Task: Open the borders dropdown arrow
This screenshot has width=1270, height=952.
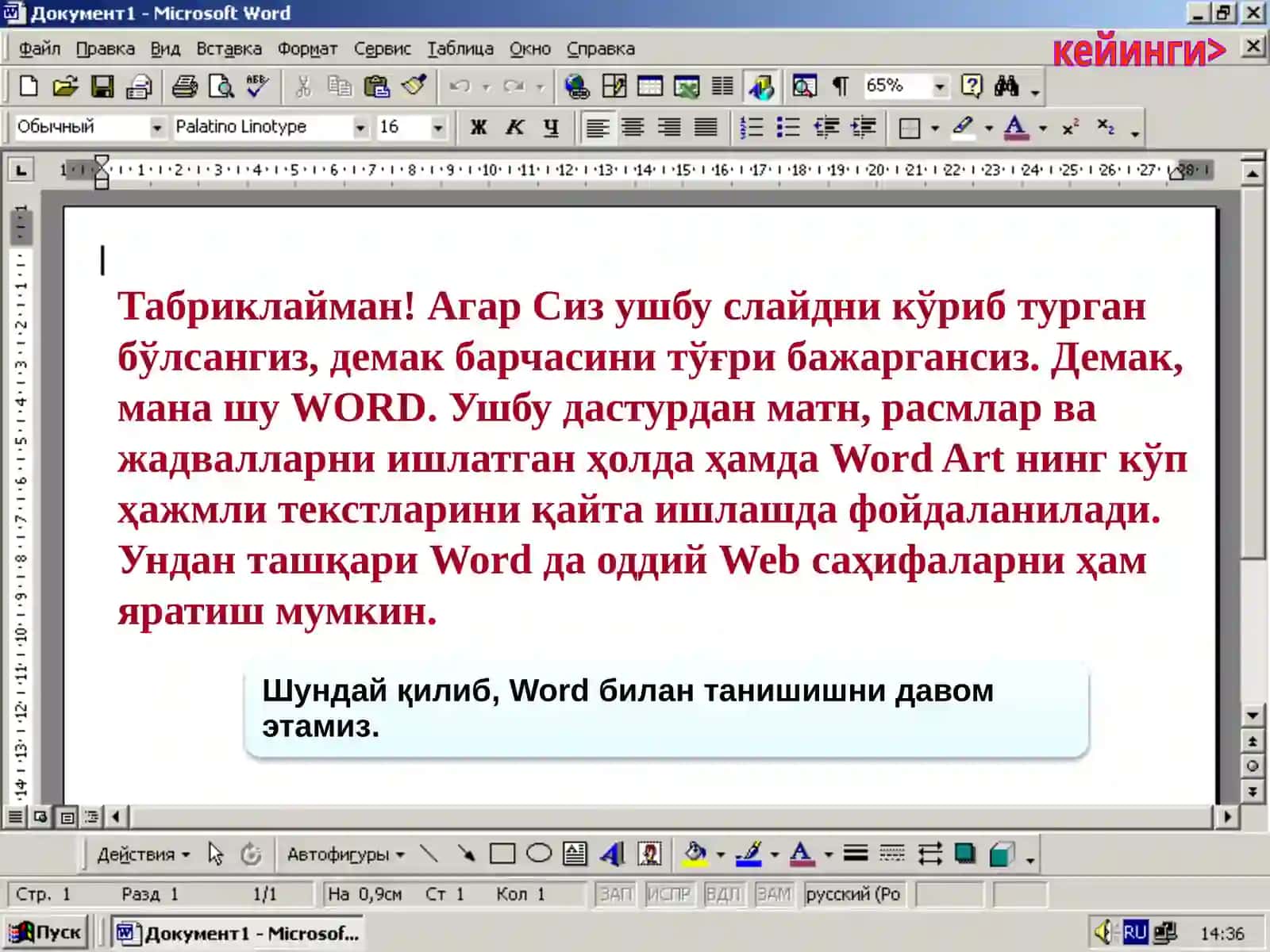Action: click(935, 128)
